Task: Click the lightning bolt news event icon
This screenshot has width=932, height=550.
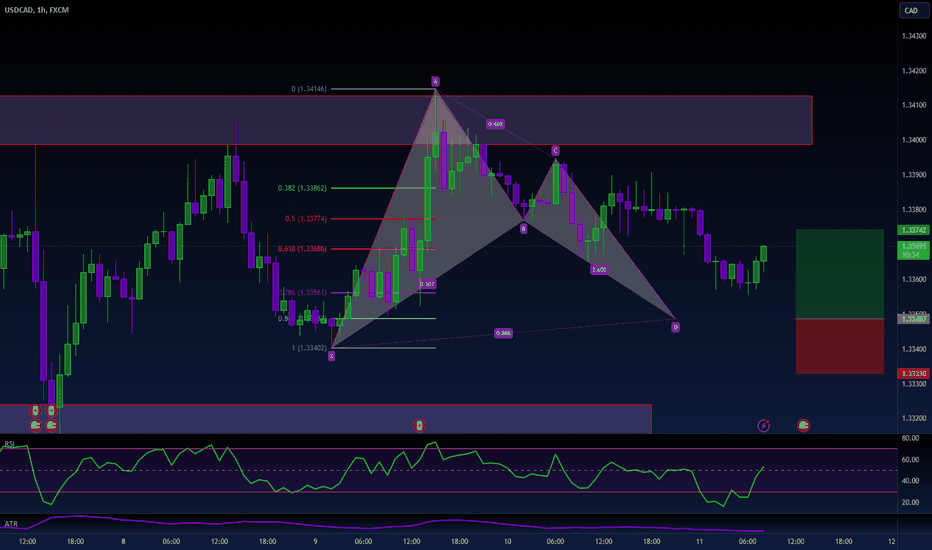Action: pyautogui.click(x=764, y=425)
